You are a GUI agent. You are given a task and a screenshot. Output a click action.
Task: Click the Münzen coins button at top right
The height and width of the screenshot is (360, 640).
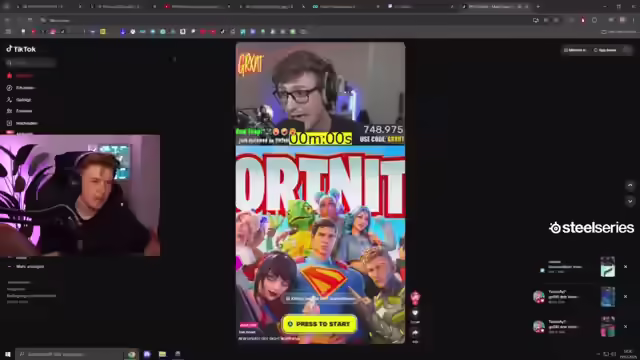[575, 50]
